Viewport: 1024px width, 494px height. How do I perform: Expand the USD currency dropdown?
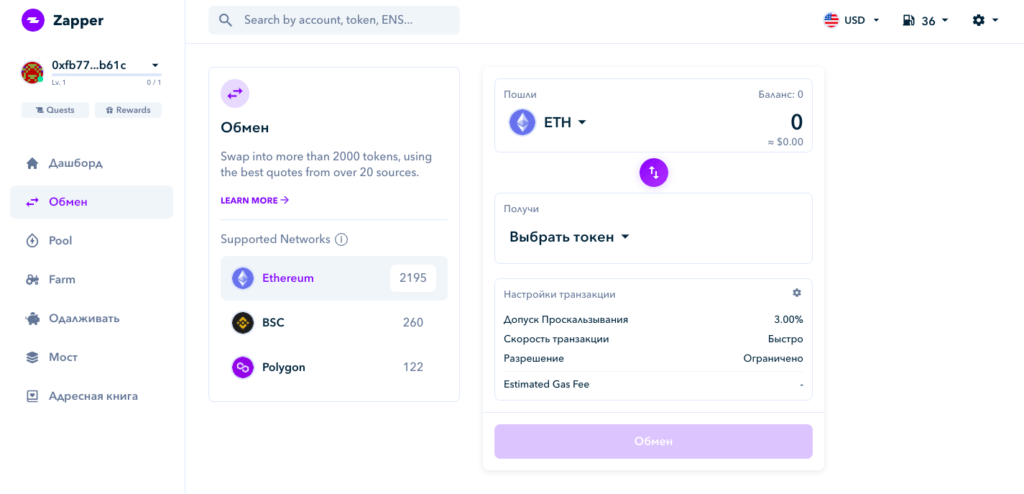(851, 20)
